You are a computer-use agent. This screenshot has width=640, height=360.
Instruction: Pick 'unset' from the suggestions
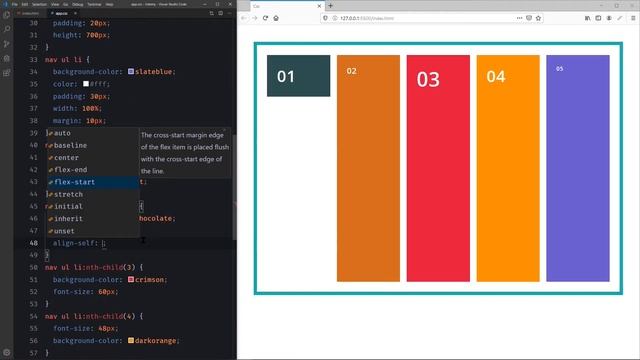93,231
